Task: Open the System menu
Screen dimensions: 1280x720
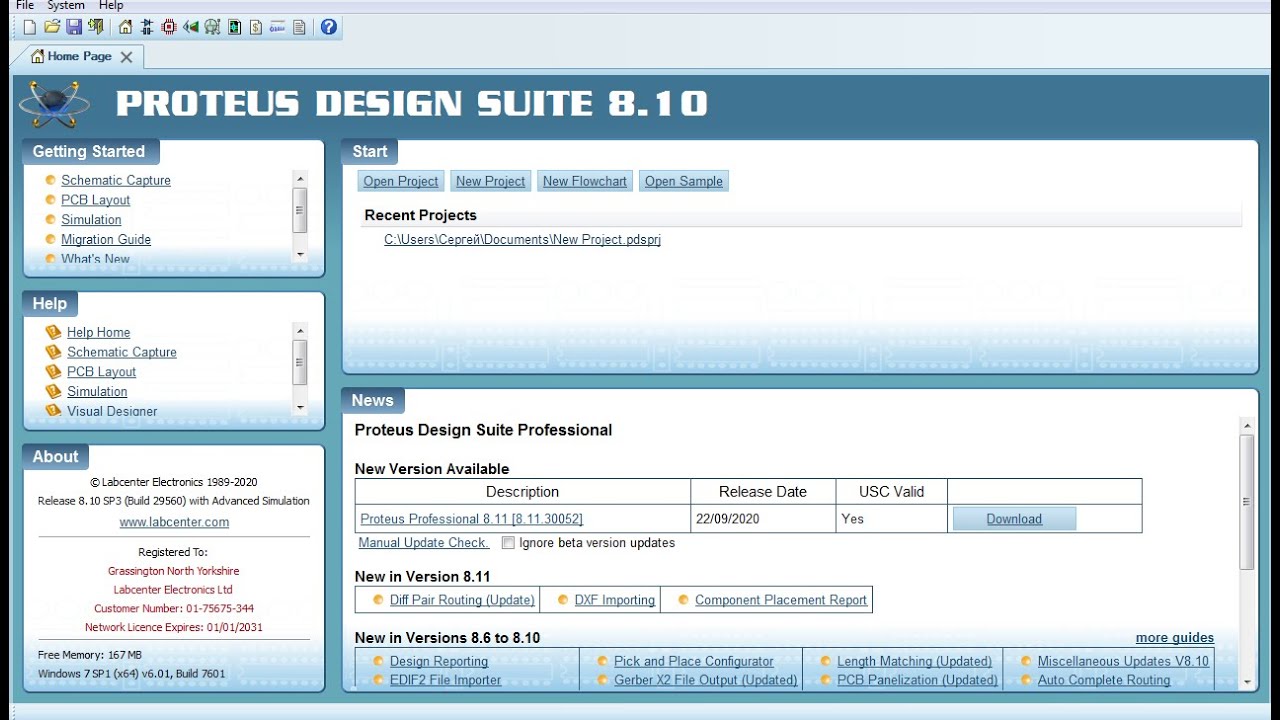Action: tap(66, 5)
